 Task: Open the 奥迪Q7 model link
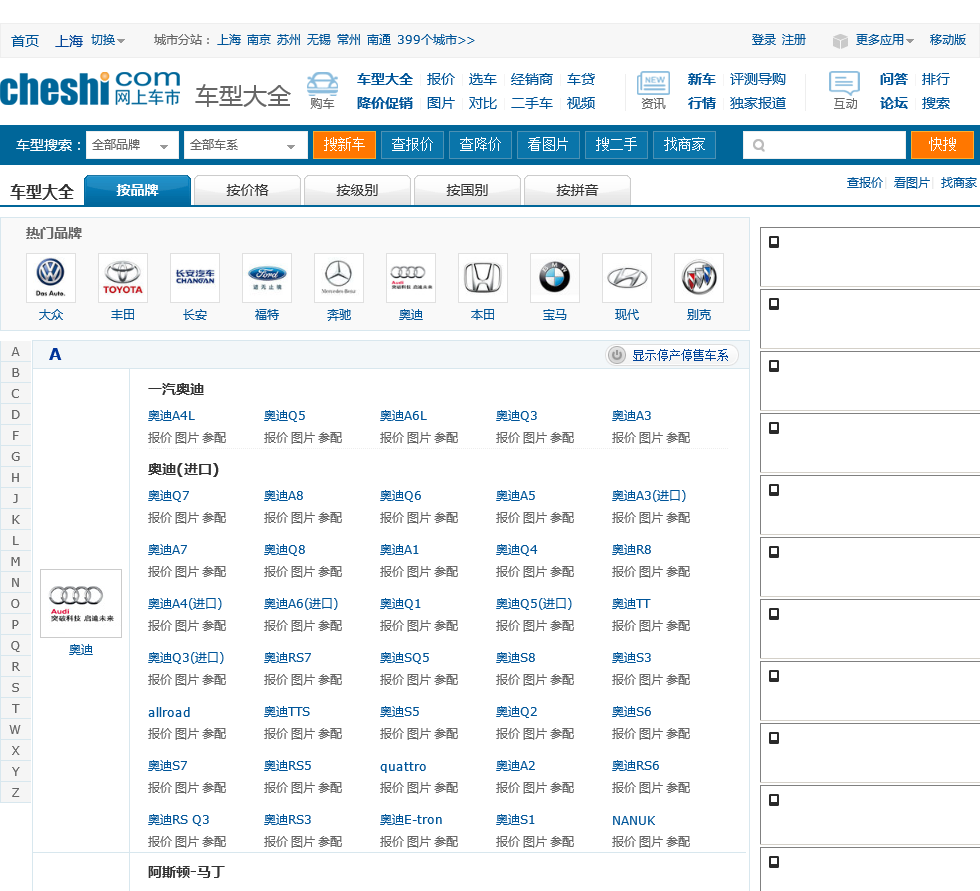pos(169,496)
